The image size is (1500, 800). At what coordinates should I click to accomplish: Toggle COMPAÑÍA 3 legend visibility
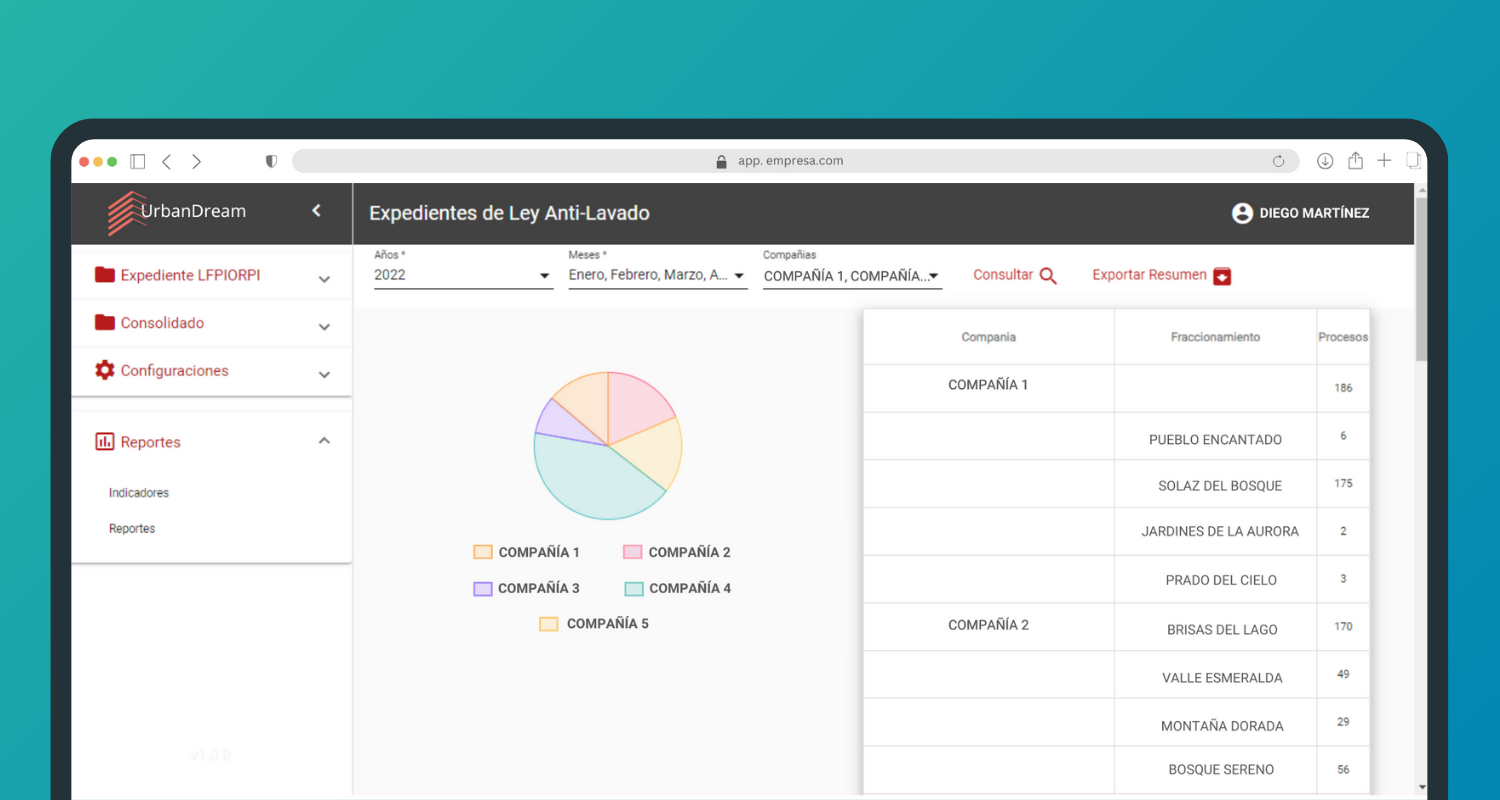coord(526,588)
